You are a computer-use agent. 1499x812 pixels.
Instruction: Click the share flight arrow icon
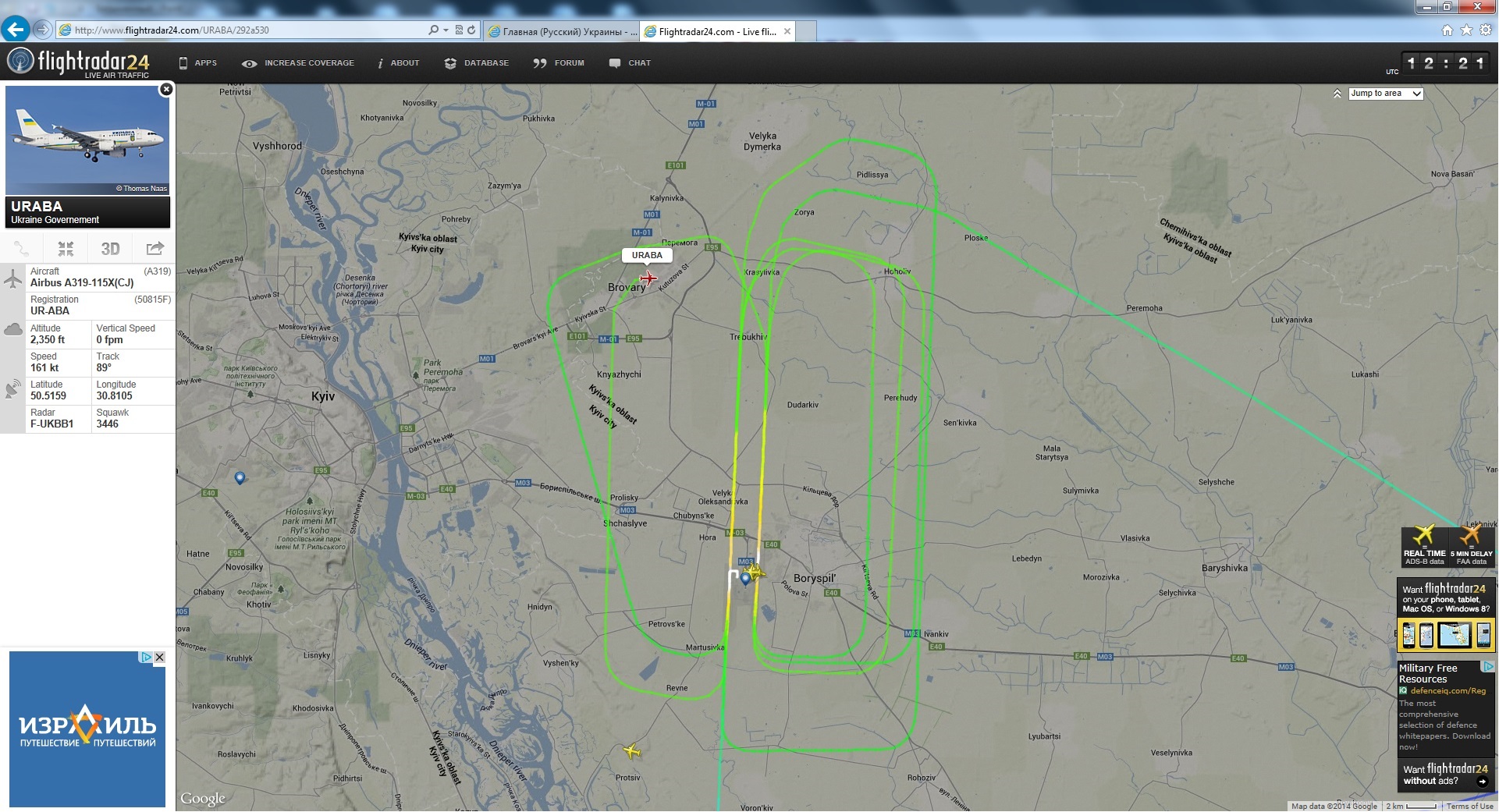pos(155,249)
